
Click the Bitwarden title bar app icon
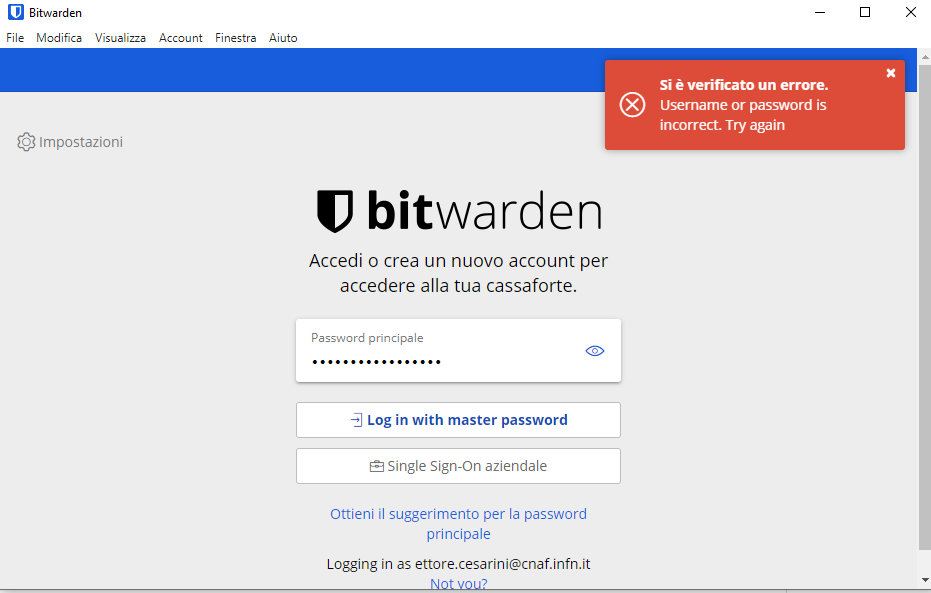click(15, 12)
